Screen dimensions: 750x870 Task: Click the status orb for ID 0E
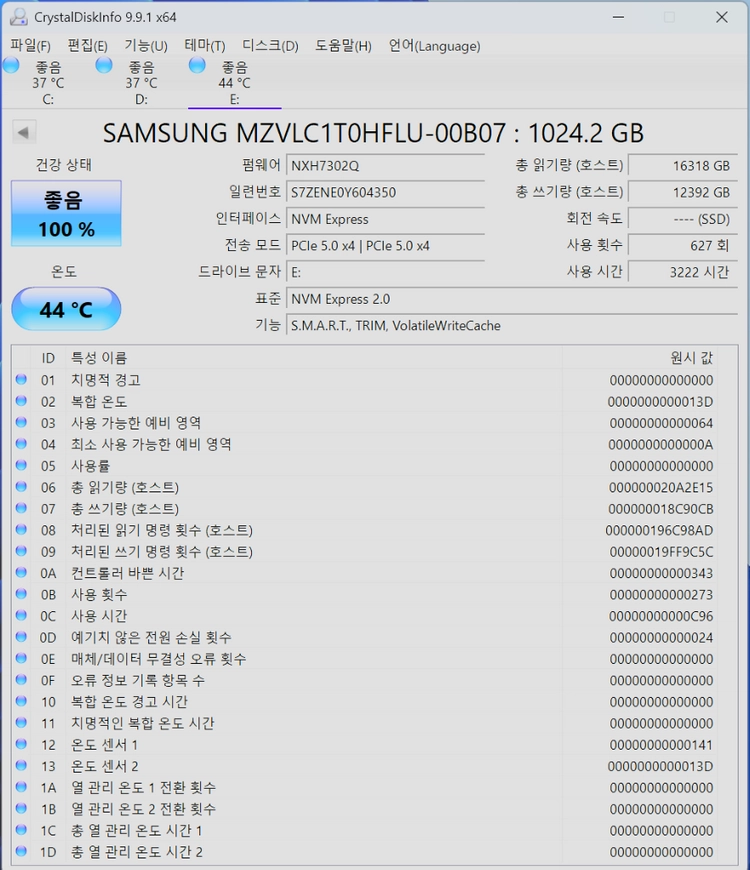pyautogui.click(x=21, y=659)
